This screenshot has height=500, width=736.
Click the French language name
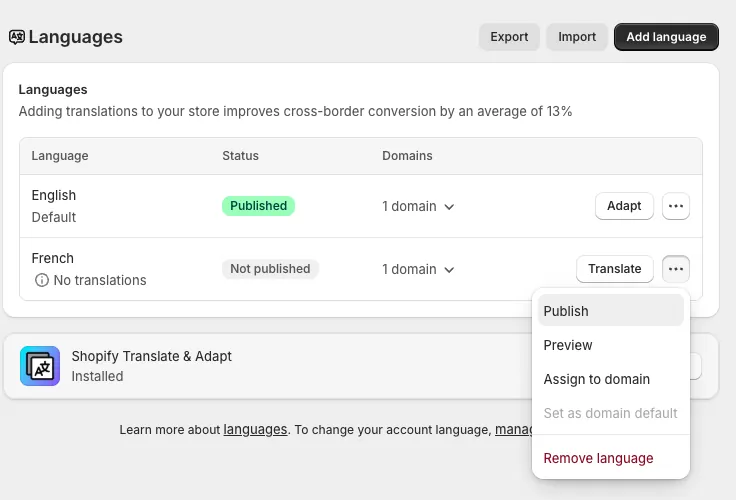coord(53,258)
